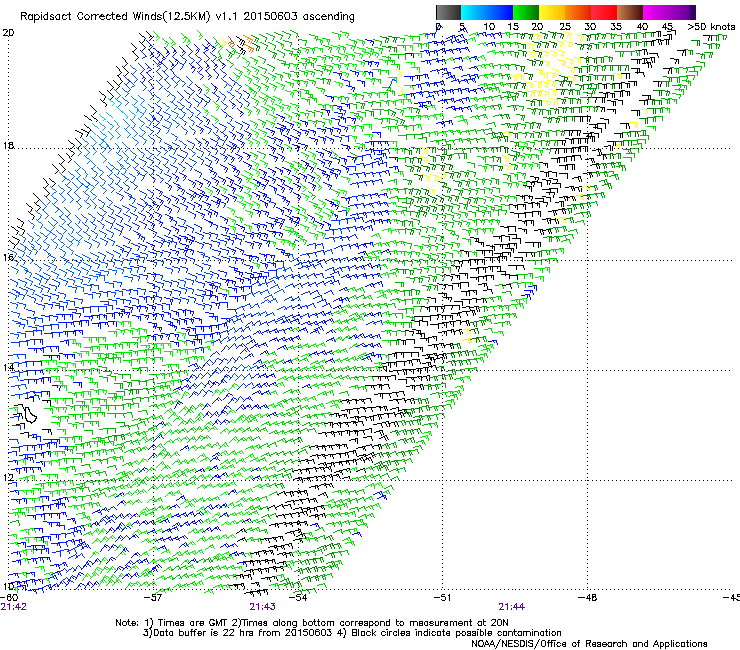This screenshot has width=740, height=650.
Task: Click the green 15-20 knots legend swatch
Action: (x=526, y=13)
